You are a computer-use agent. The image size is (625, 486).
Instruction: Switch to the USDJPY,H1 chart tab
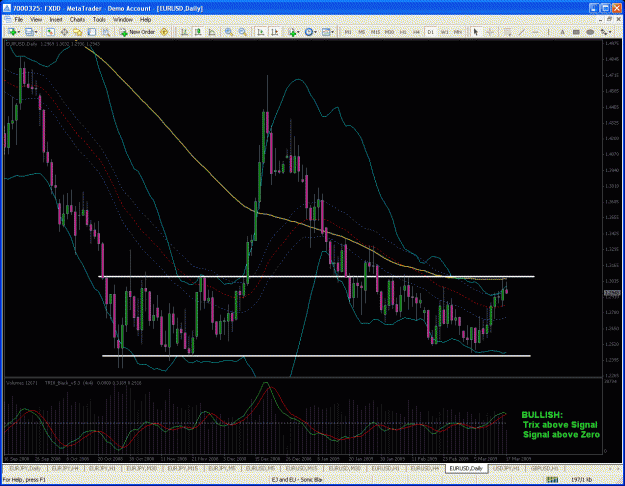pyautogui.click(x=506, y=468)
